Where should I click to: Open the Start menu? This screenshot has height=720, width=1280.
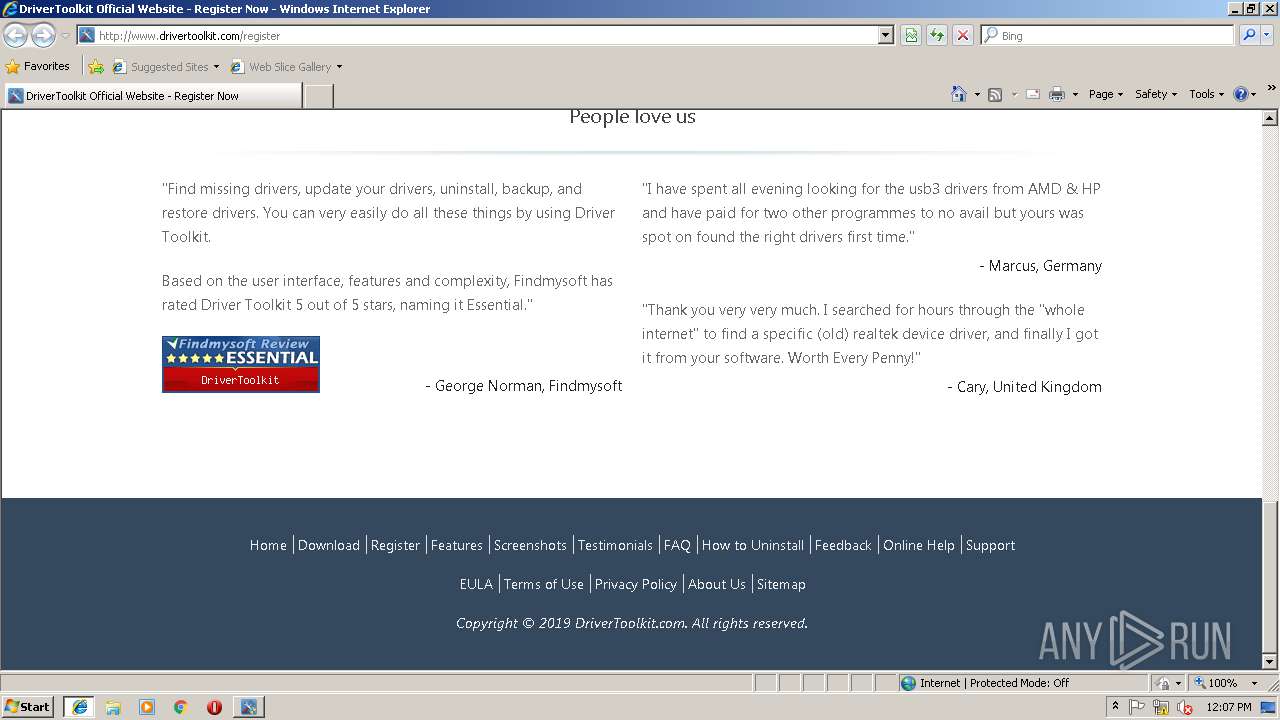pos(28,706)
